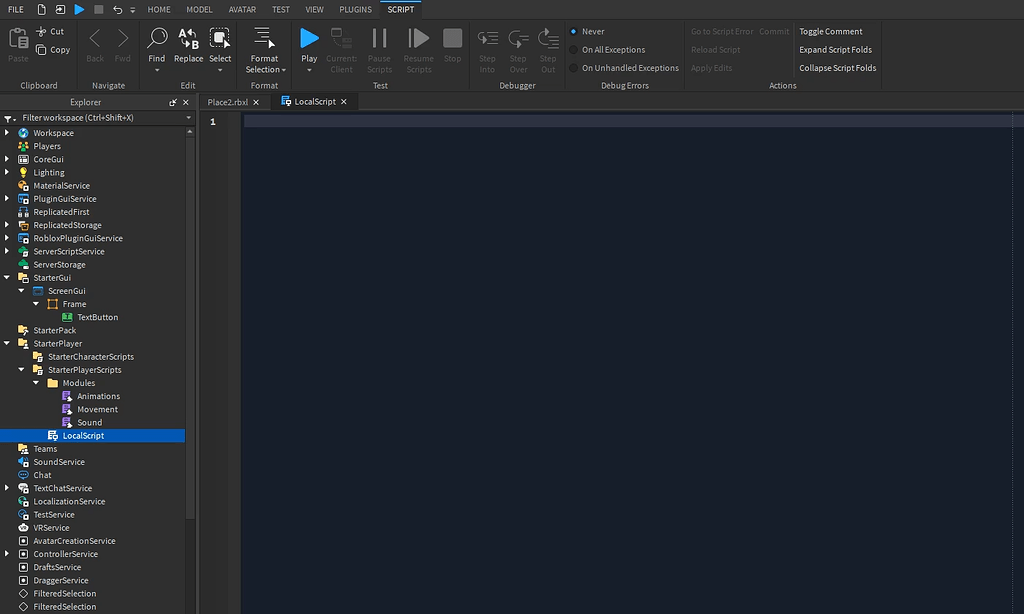The image size is (1024, 614).
Task: Select the Sound module script
Action: 89,423
